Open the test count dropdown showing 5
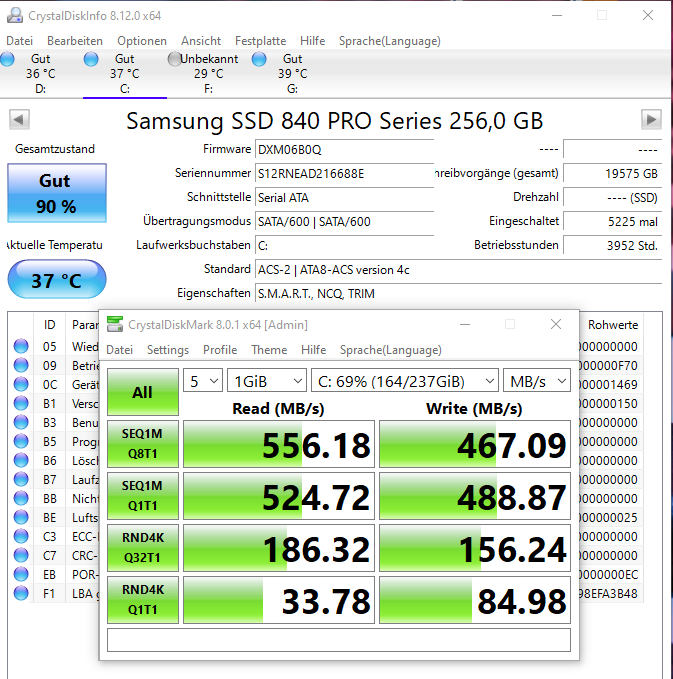The image size is (673, 679). click(203, 381)
